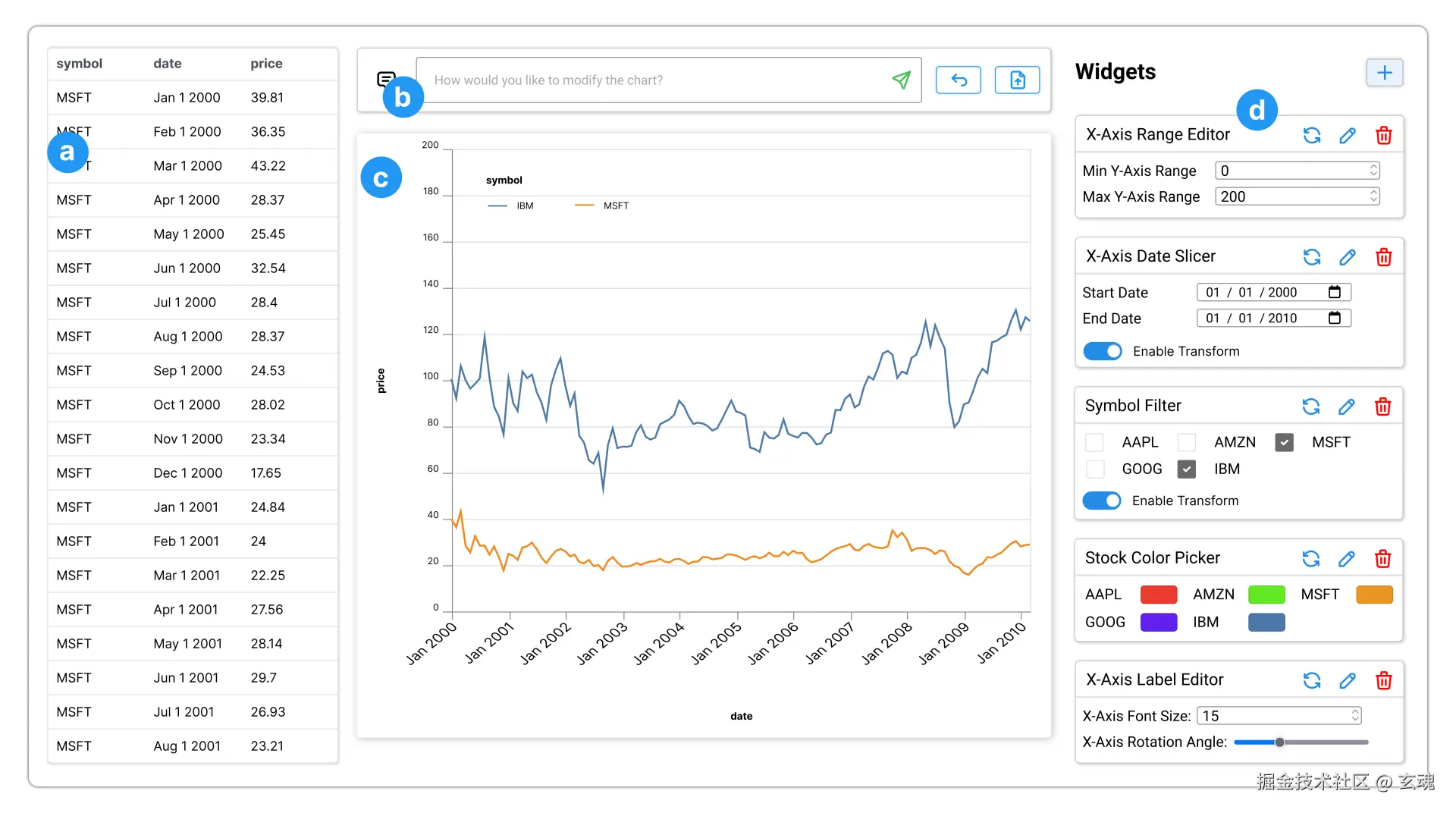Check the AAPL symbol checkbox

pyautogui.click(x=1094, y=442)
